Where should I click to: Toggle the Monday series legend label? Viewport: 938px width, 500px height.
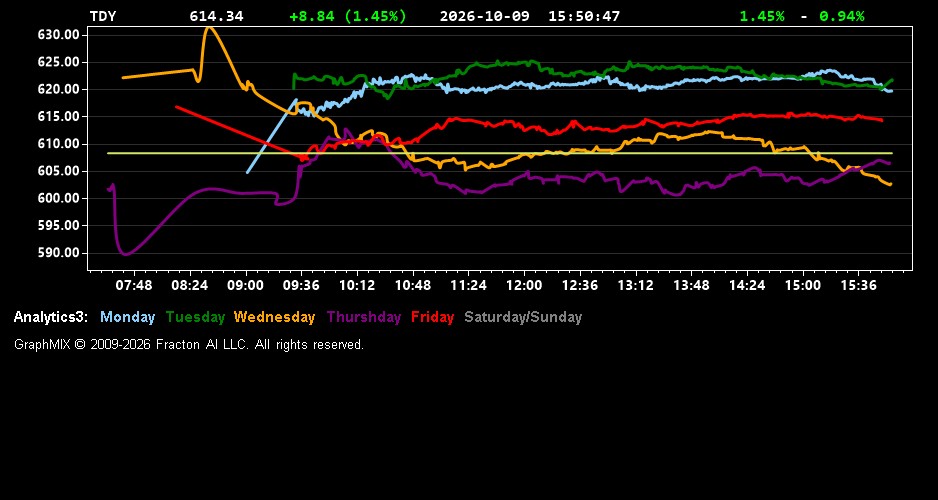click(x=127, y=317)
